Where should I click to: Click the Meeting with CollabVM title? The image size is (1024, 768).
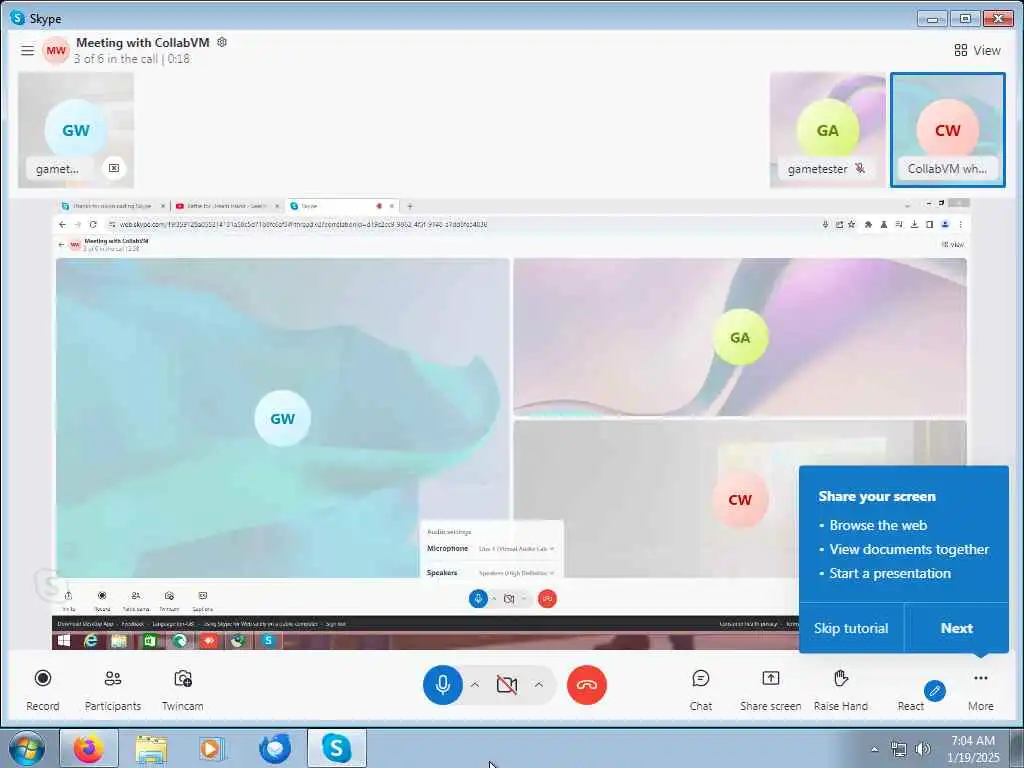coord(142,42)
